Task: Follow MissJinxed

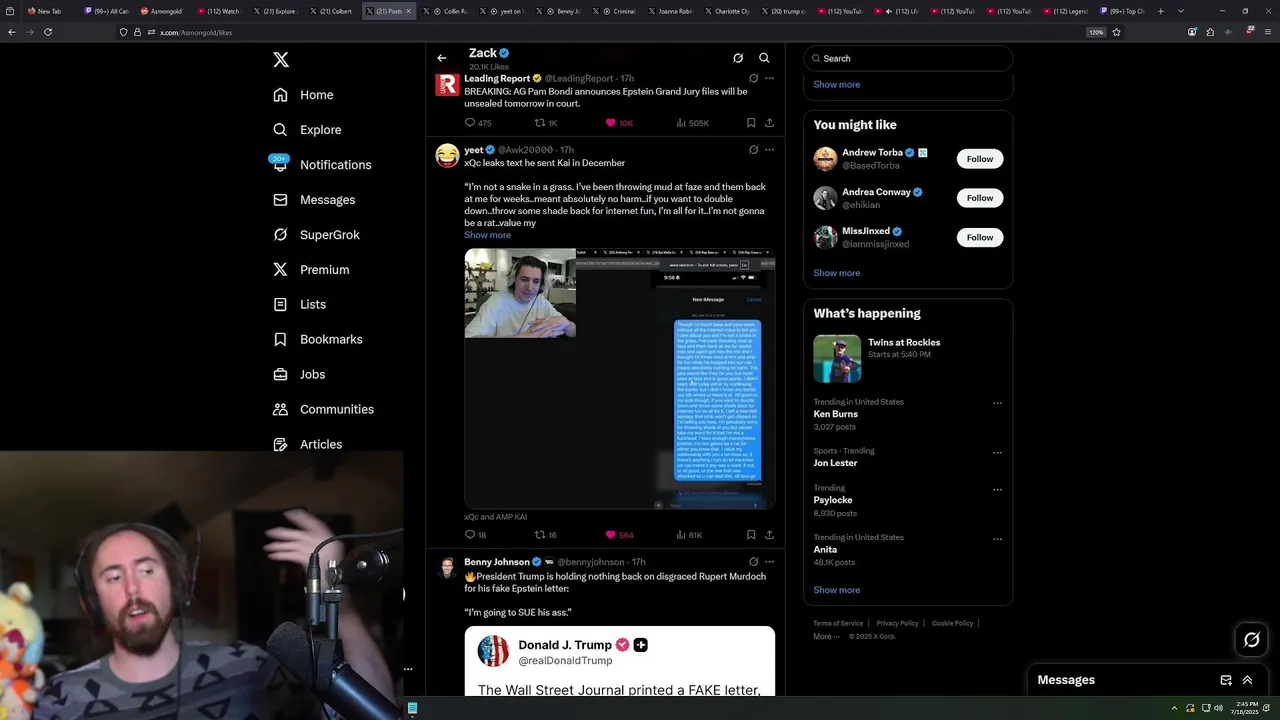Action: [979, 237]
